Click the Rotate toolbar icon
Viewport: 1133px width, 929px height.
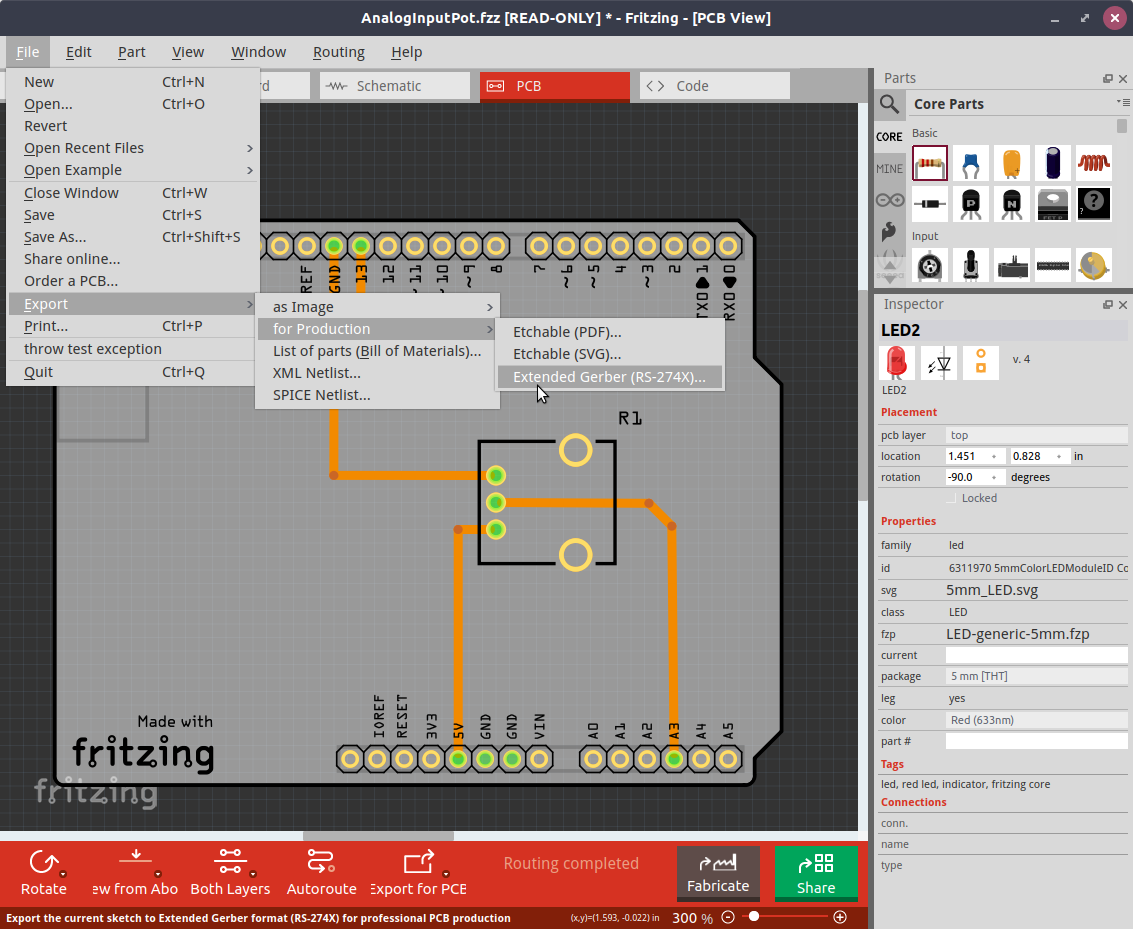tap(43, 863)
